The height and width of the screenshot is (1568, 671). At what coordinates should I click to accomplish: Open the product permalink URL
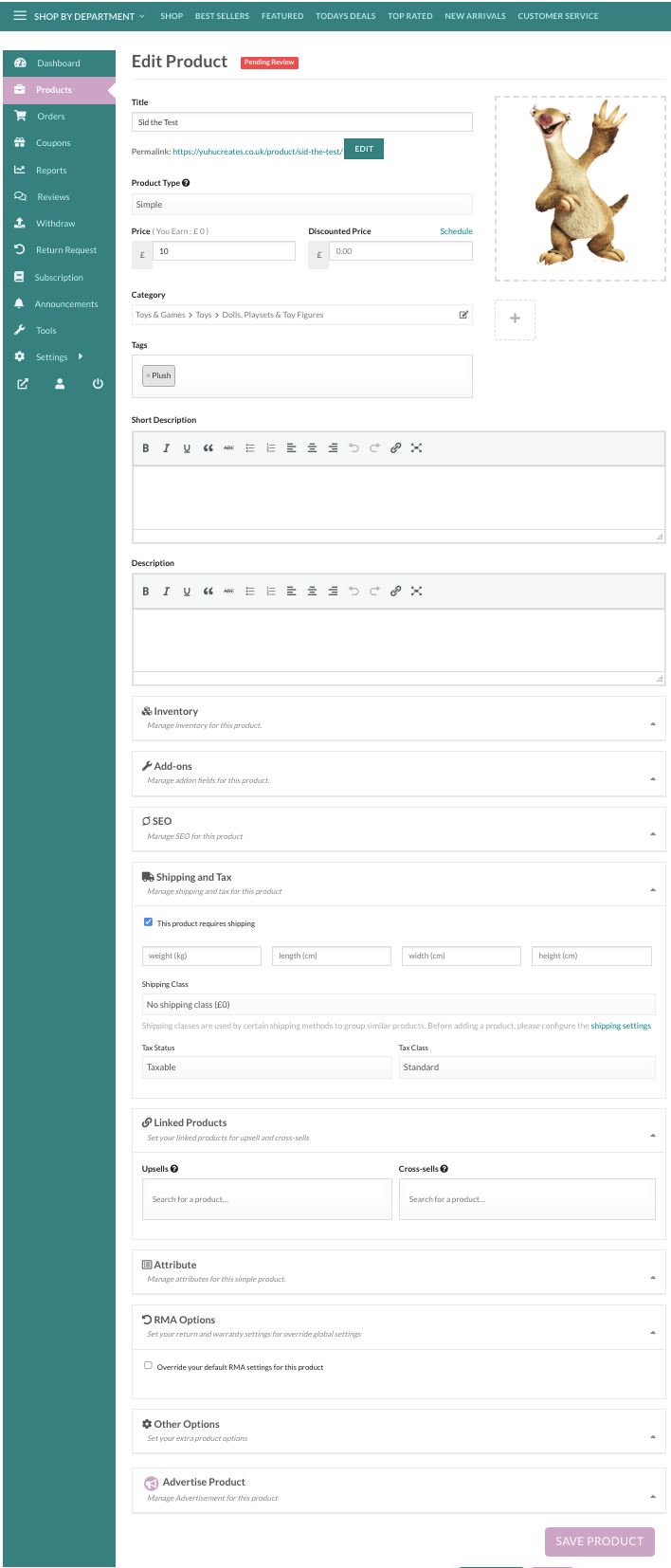point(258,152)
